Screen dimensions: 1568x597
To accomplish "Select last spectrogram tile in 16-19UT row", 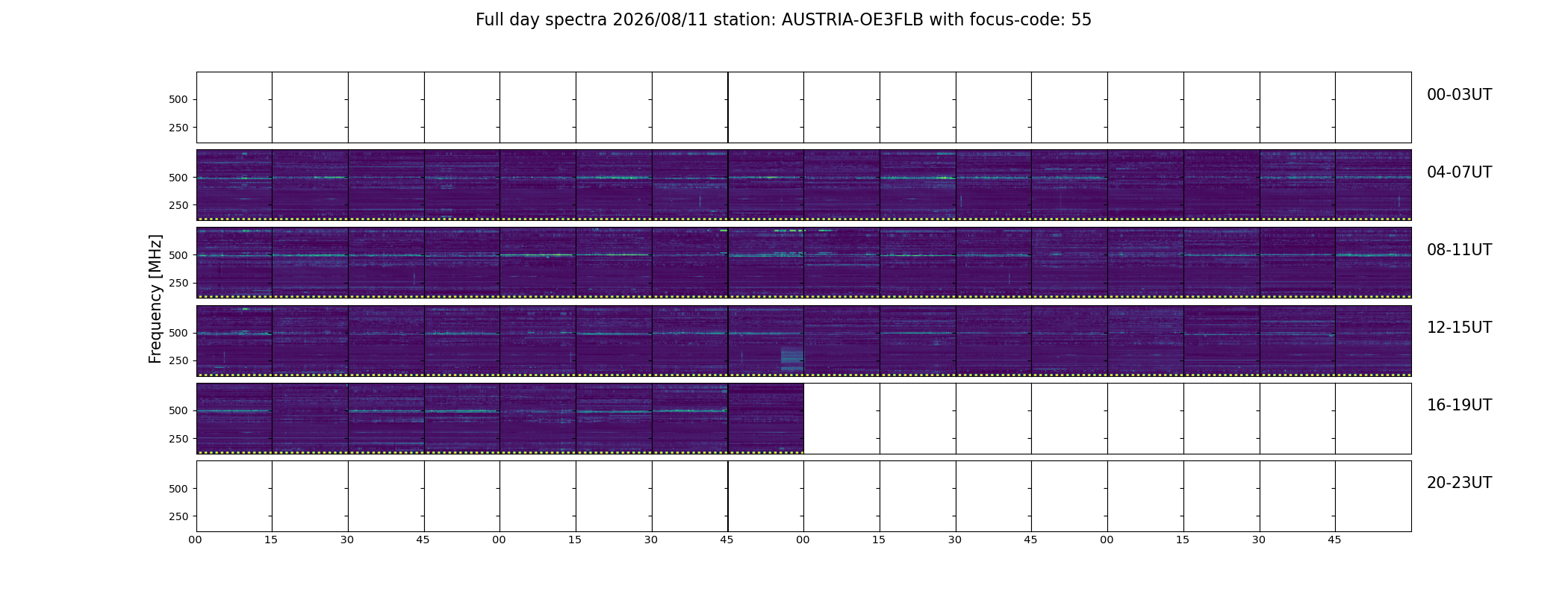I will tap(766, 418).
